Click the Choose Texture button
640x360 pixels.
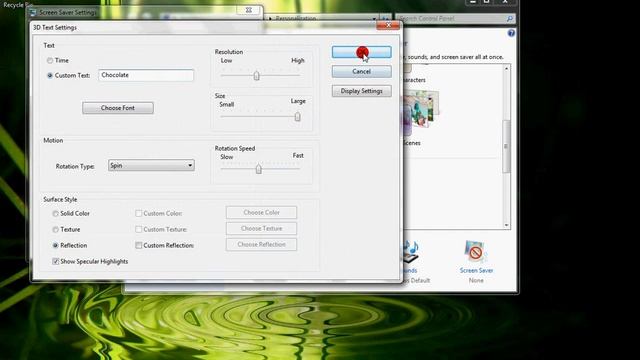(261, 228)
